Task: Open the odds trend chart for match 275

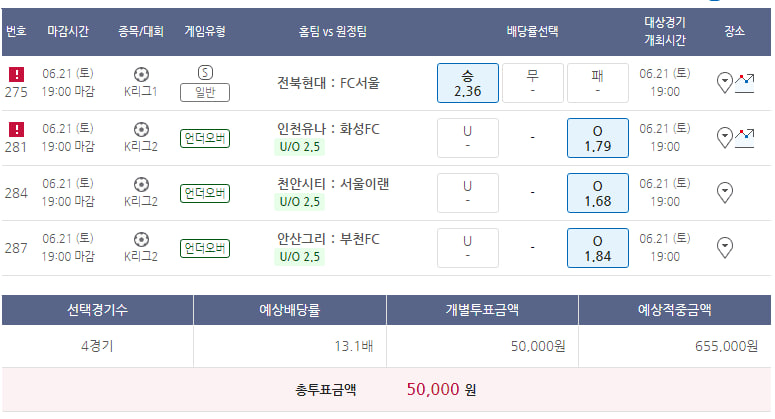Action: 744,83
